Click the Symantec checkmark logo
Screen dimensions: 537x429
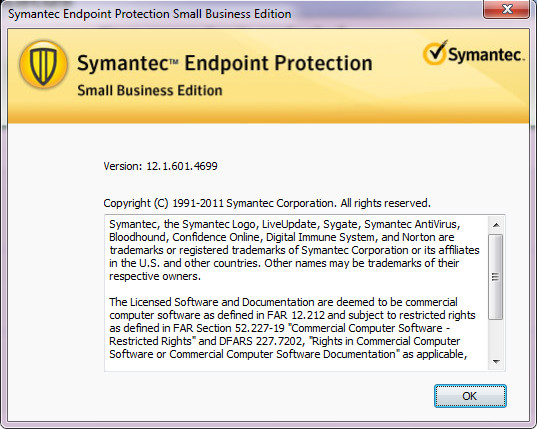(435, 53)
